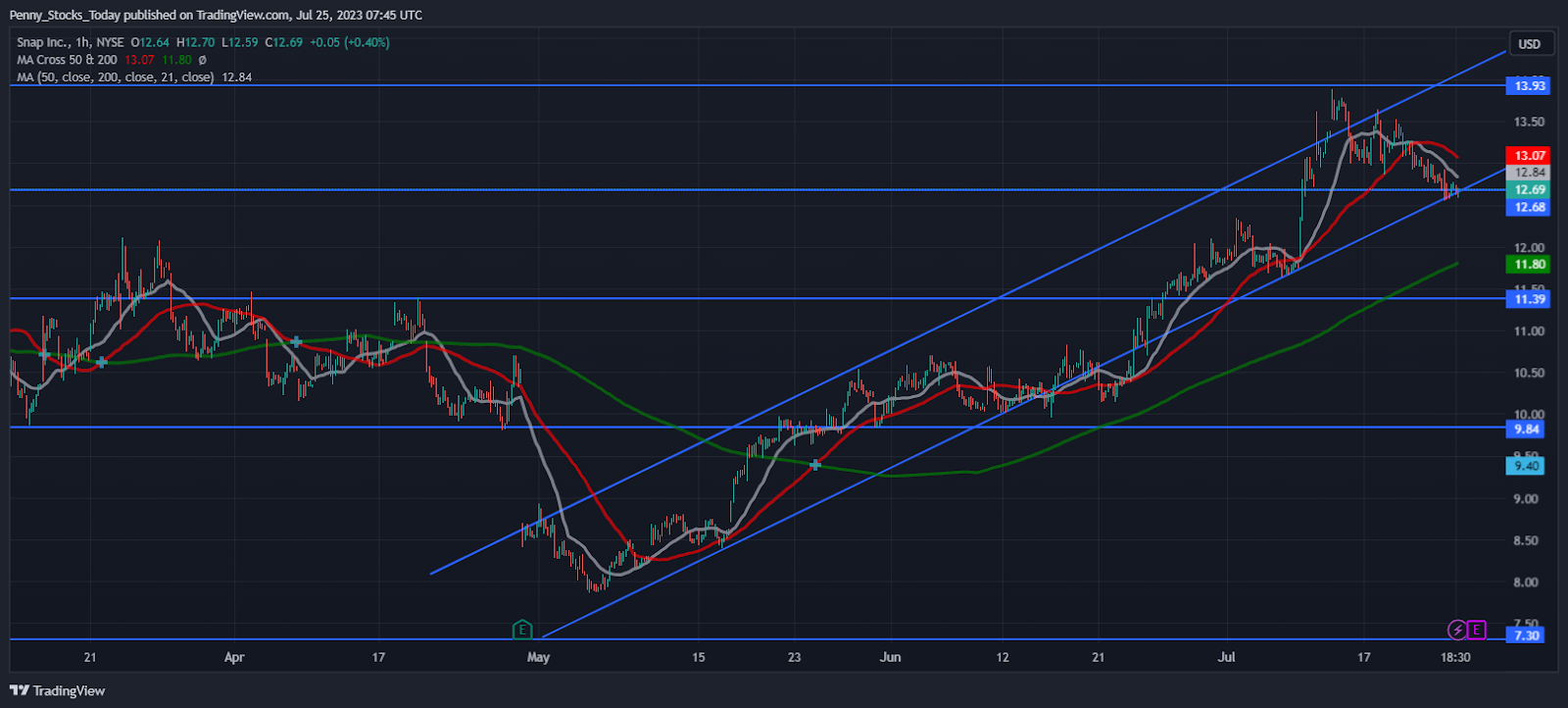Screen dimensions: 1568x708
Task: Click the +0.05 (+0.40%) change value
Action: [350, 42]
